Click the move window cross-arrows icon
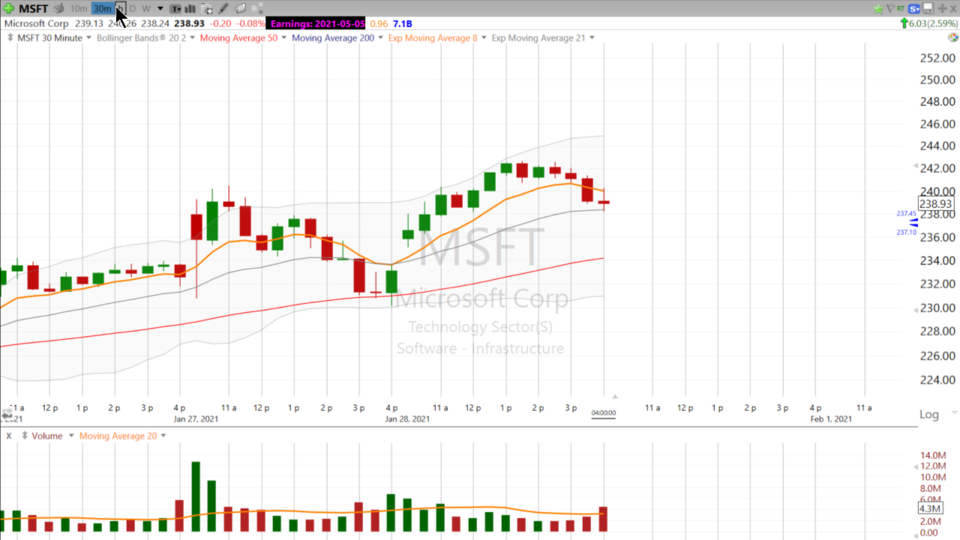The image size is (960, 540). coord(942,9)
